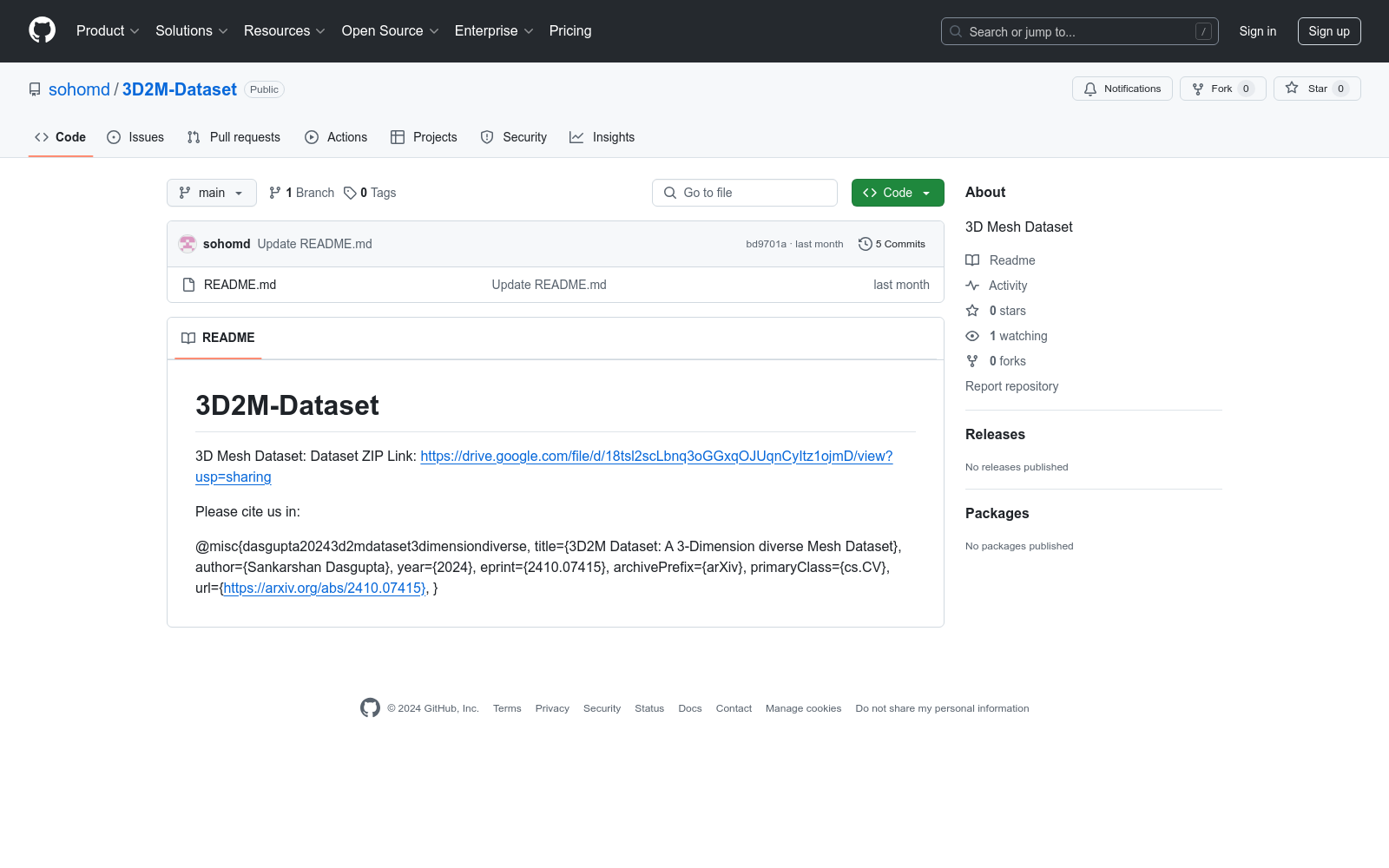1389x868 pixels.
Task: Click the Readme book icon in About
Action: (x=972, y=260)
